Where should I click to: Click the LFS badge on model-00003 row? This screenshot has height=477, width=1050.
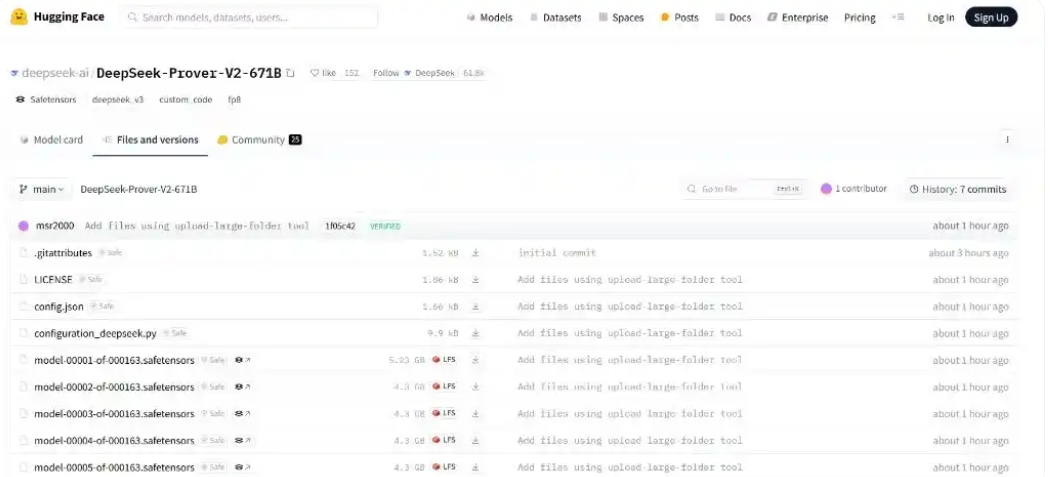[444, 413]
